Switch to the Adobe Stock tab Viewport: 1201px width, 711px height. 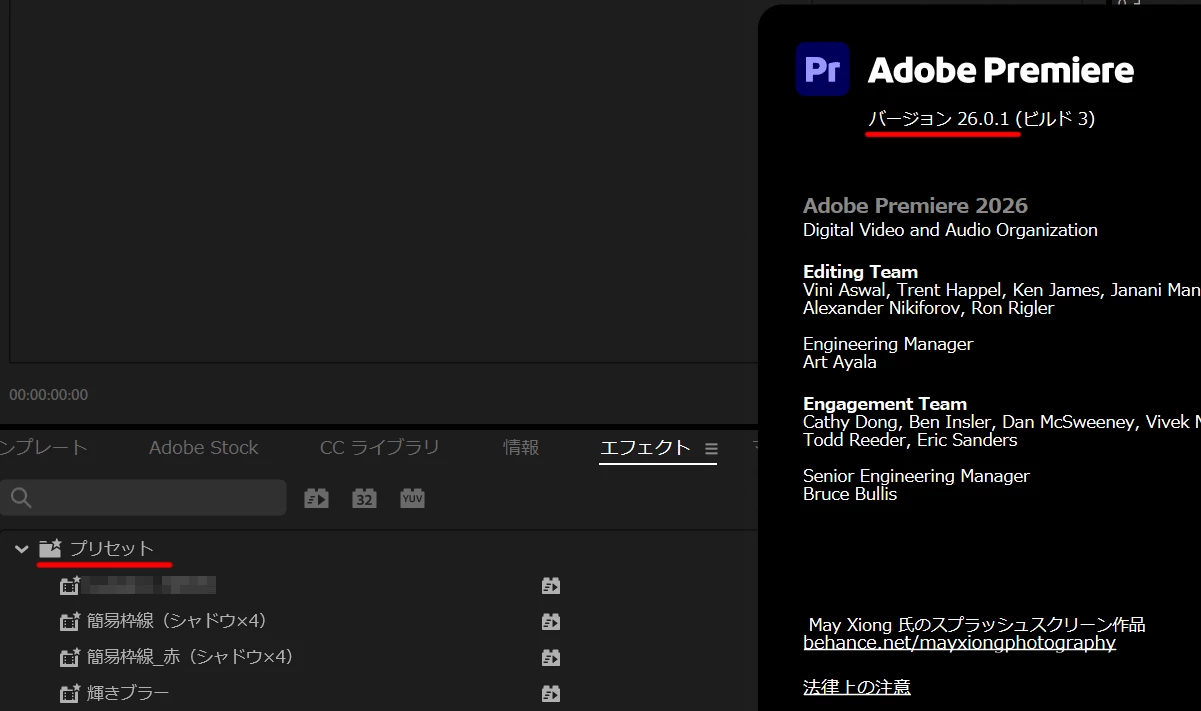[204, 448]
